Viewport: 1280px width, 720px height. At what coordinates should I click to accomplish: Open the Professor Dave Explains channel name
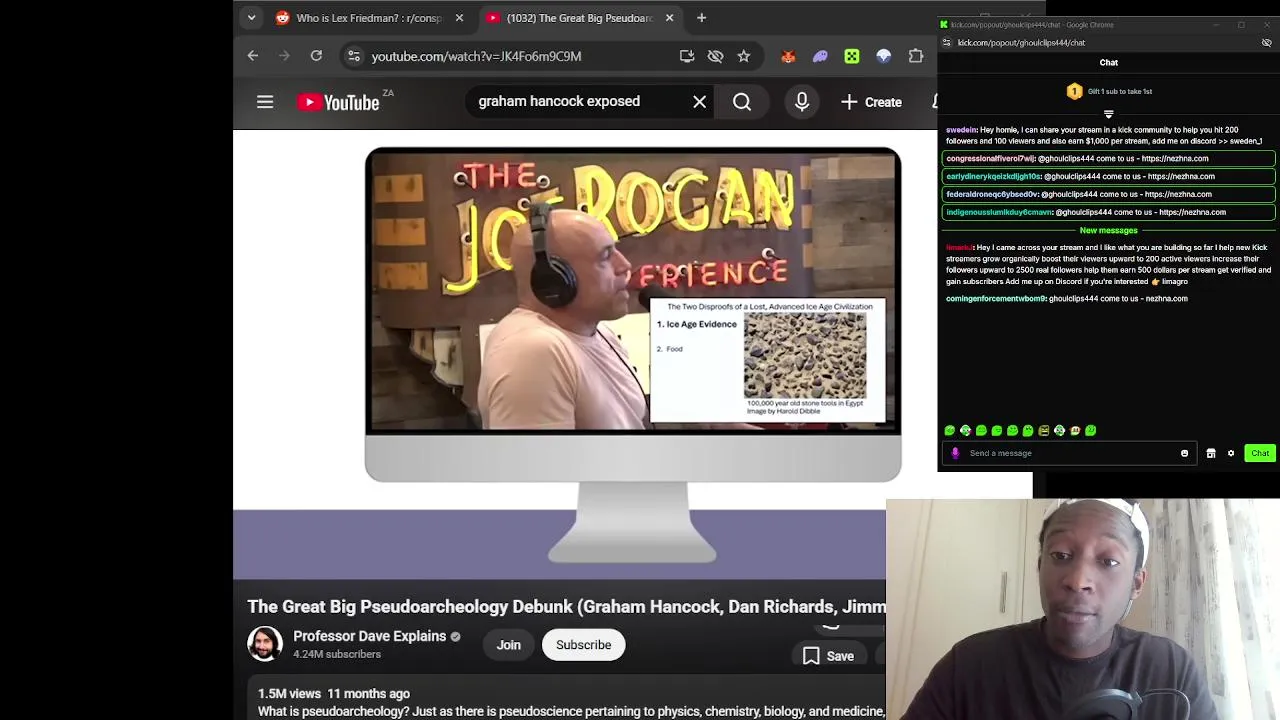pyautogui.click(x=369, y=636)
